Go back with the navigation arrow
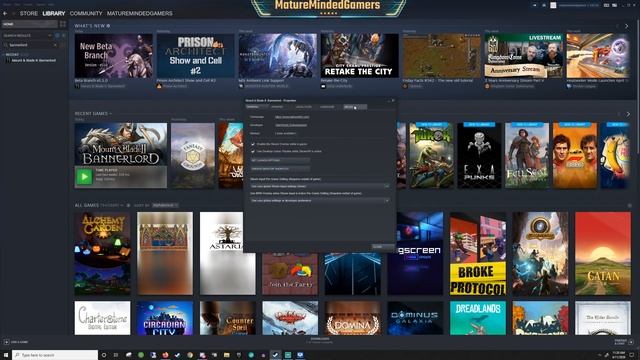 [x=5, y=13]
